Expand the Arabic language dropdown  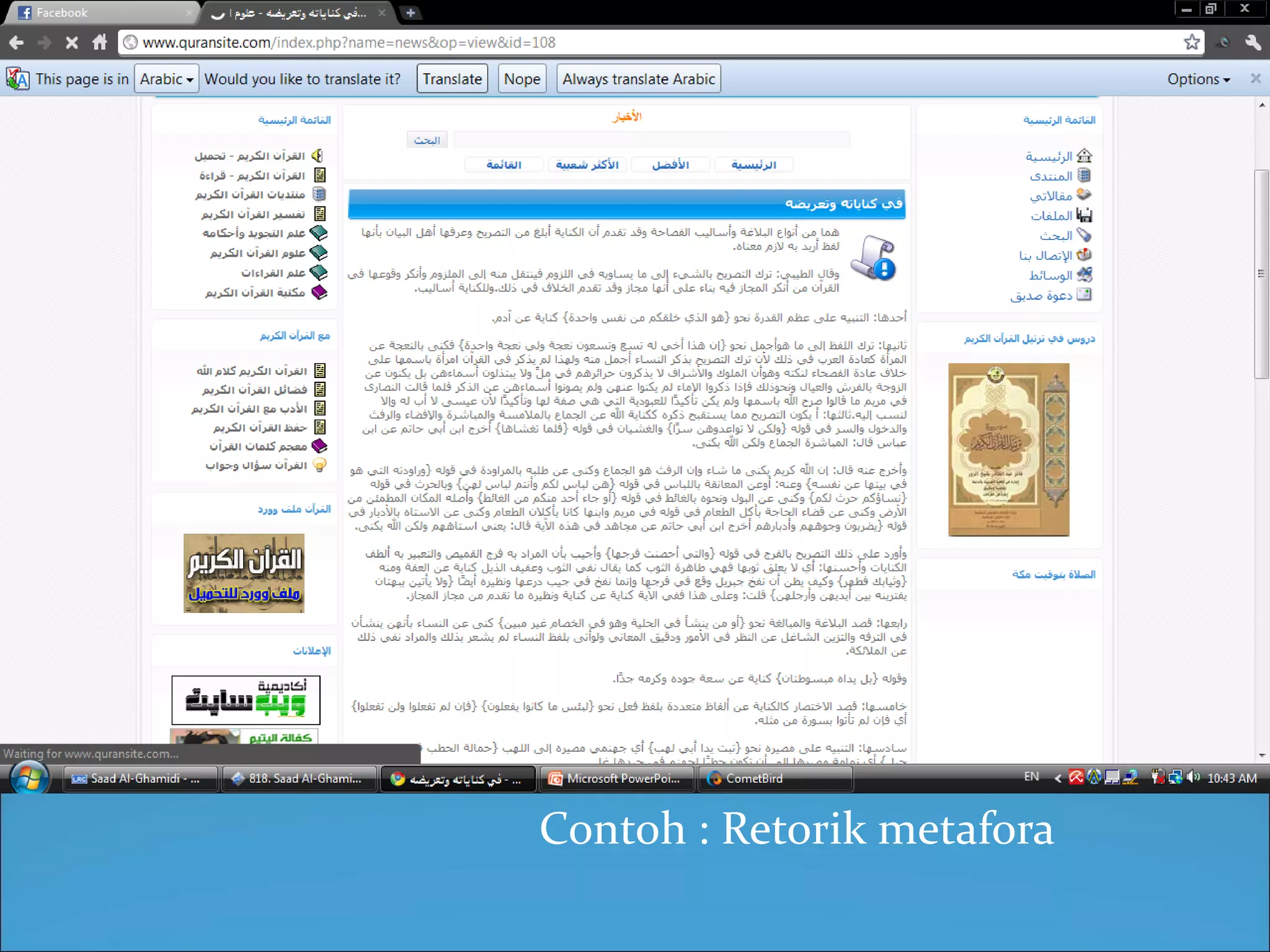click(166, 79)
